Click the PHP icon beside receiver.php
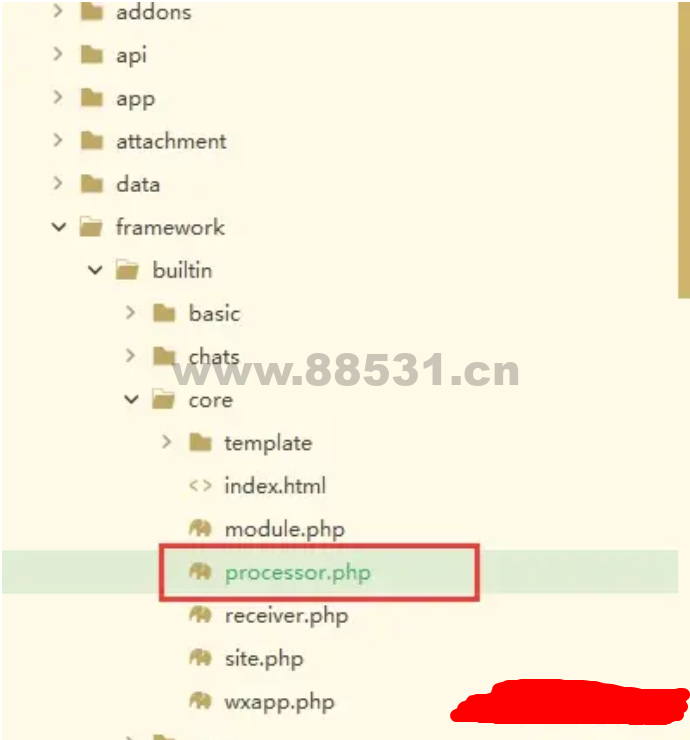This screenshot has height=740, width=690. 200,615
